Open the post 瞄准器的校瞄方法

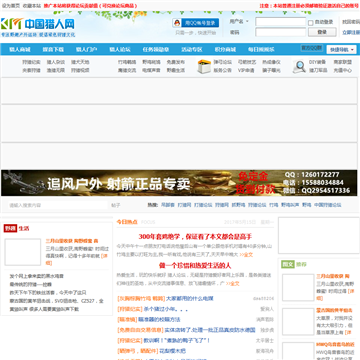click(x=159, y=319)
